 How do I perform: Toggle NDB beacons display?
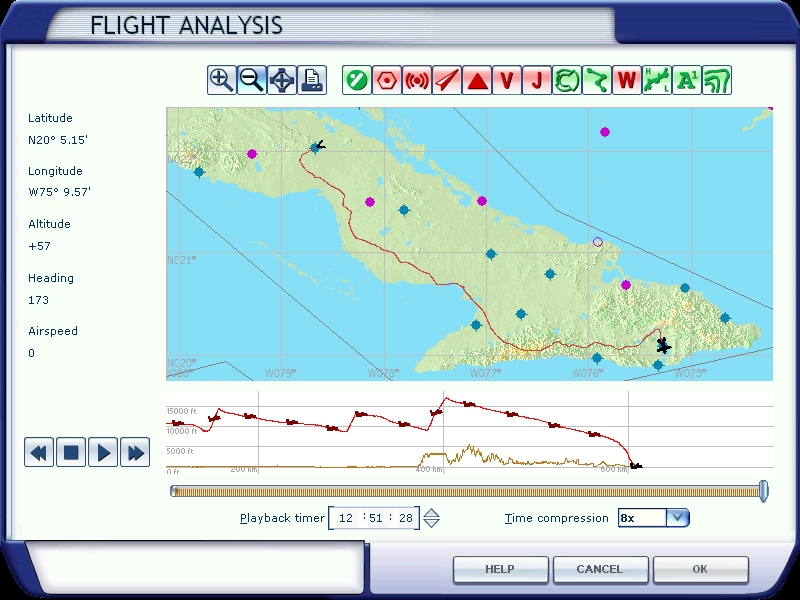pos(417,80)
